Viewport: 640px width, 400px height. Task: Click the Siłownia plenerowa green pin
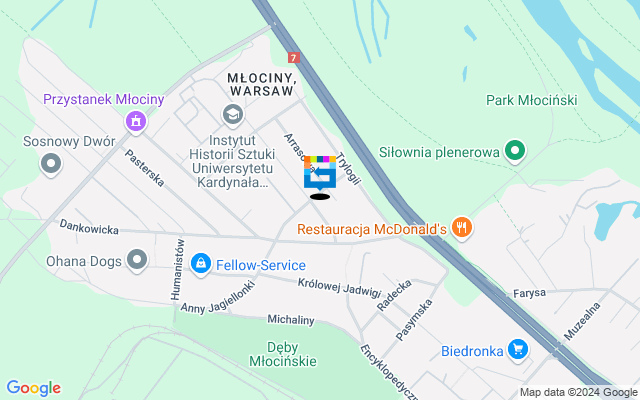click(515, 151)
